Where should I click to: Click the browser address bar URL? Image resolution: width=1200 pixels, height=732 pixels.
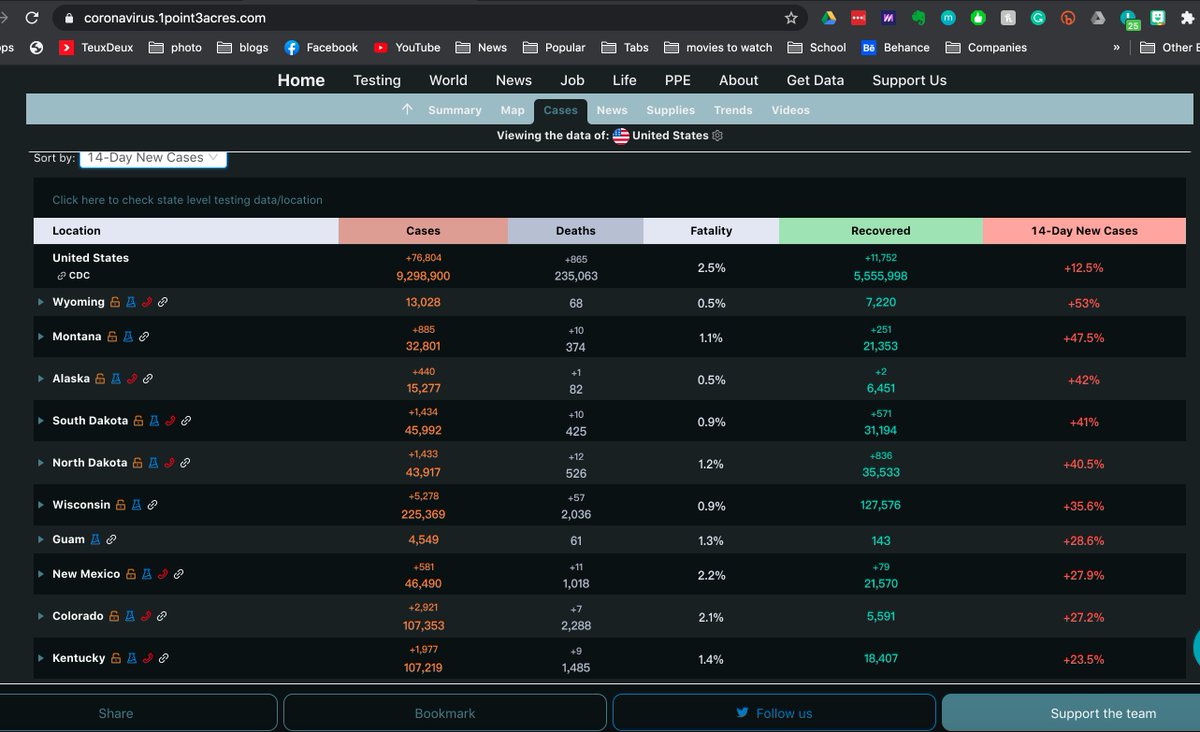point(174,18)
